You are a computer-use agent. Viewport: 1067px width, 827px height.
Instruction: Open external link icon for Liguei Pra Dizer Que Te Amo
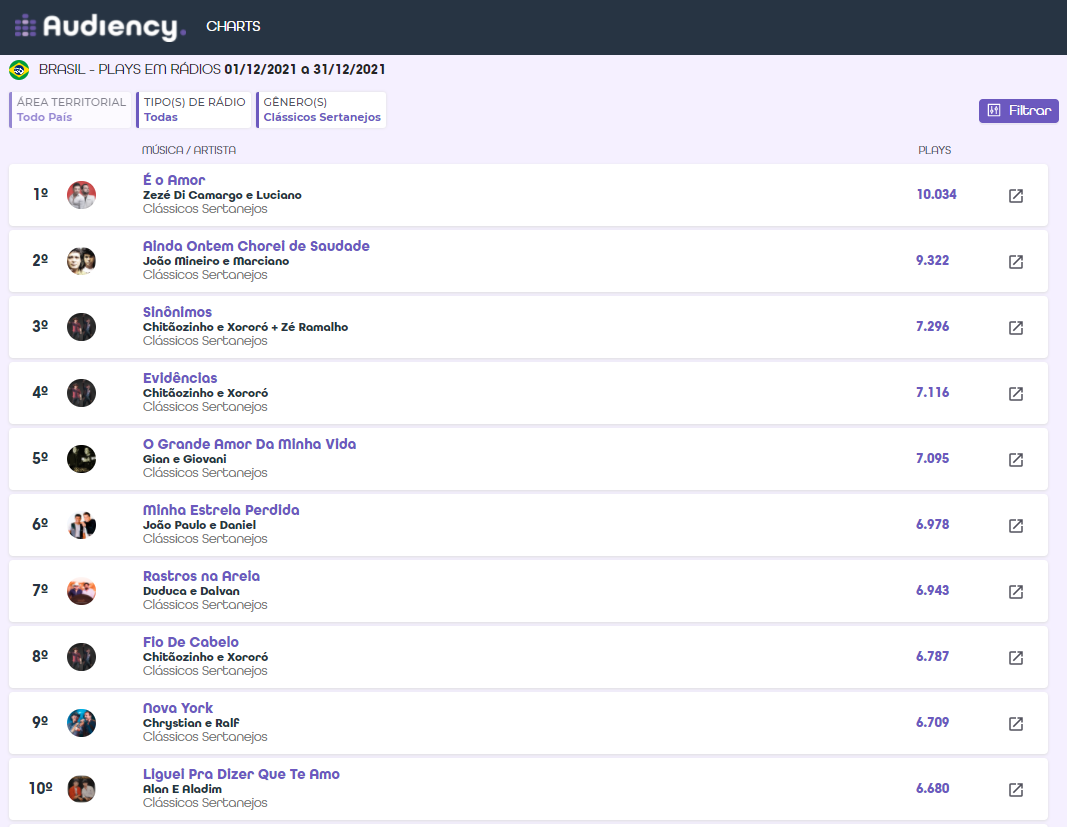pyautogui.click(x=1015, y=790)
